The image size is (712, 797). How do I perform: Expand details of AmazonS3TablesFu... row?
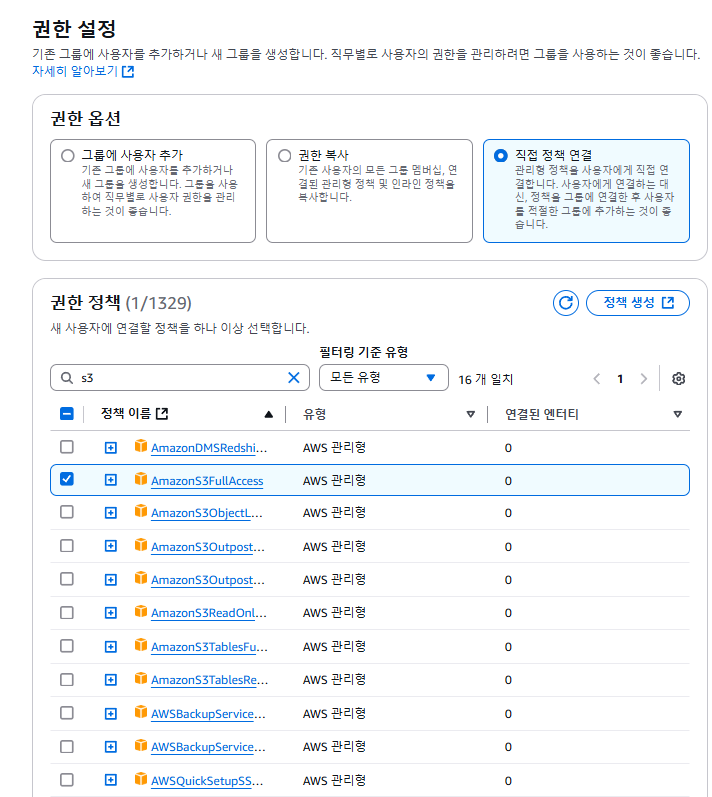click(x=111, y=647)
